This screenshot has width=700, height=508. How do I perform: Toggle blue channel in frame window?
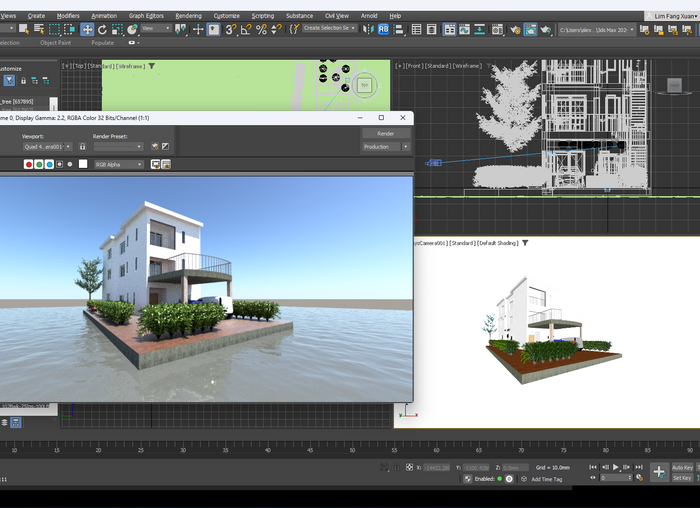49,164
